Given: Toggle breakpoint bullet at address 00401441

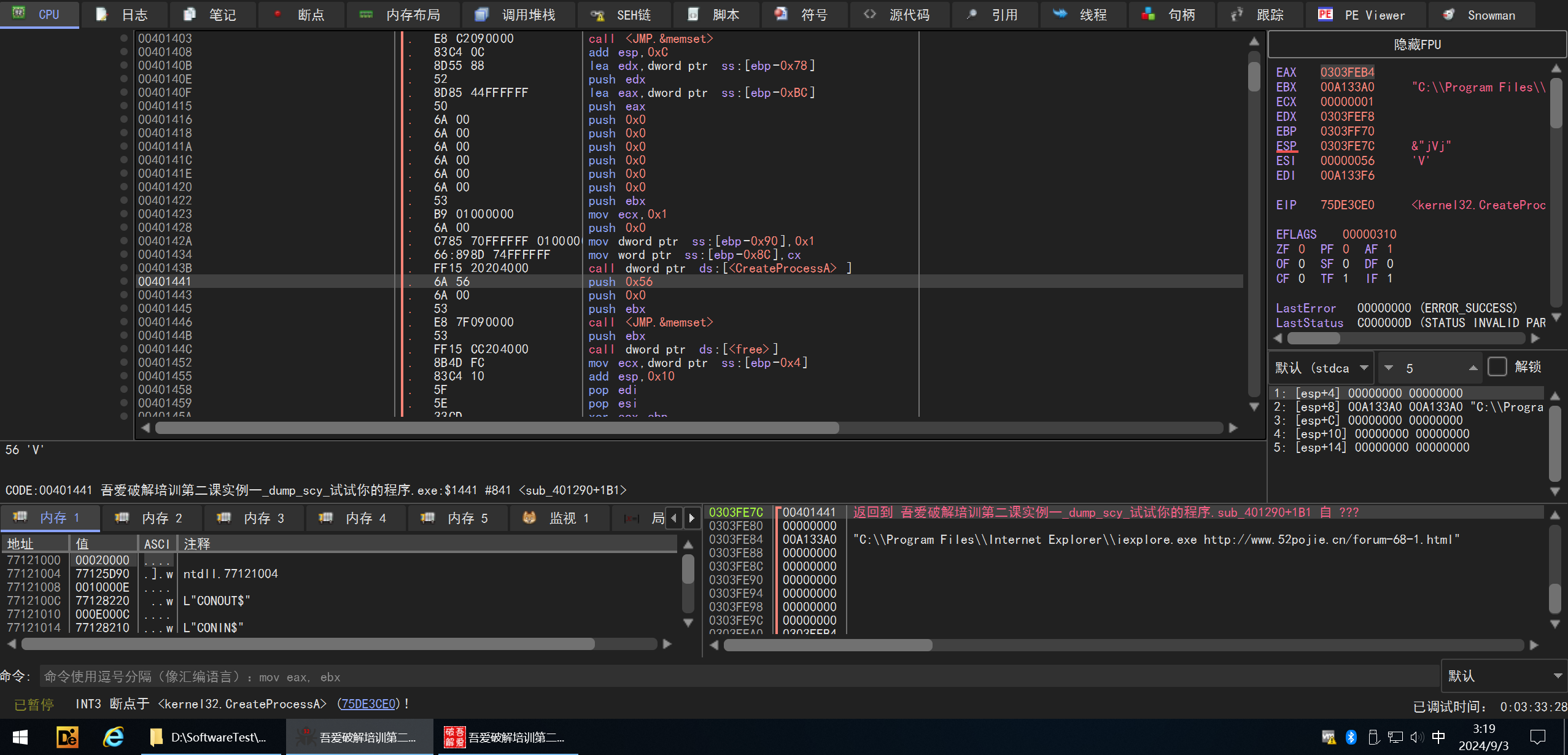Looking at the screenshot, I should (124, 281).
